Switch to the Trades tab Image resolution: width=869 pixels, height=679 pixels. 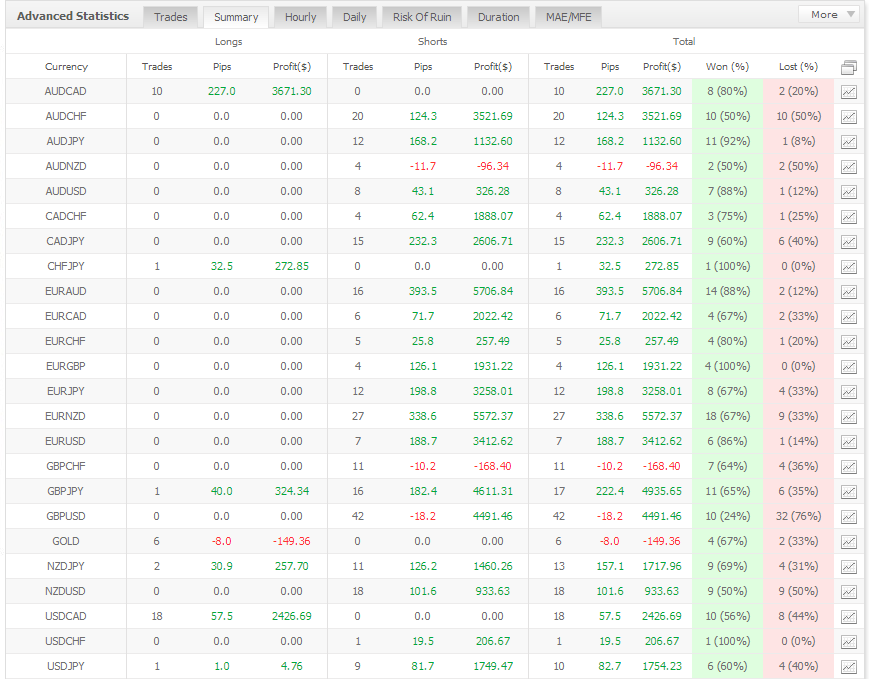[170, 17]
